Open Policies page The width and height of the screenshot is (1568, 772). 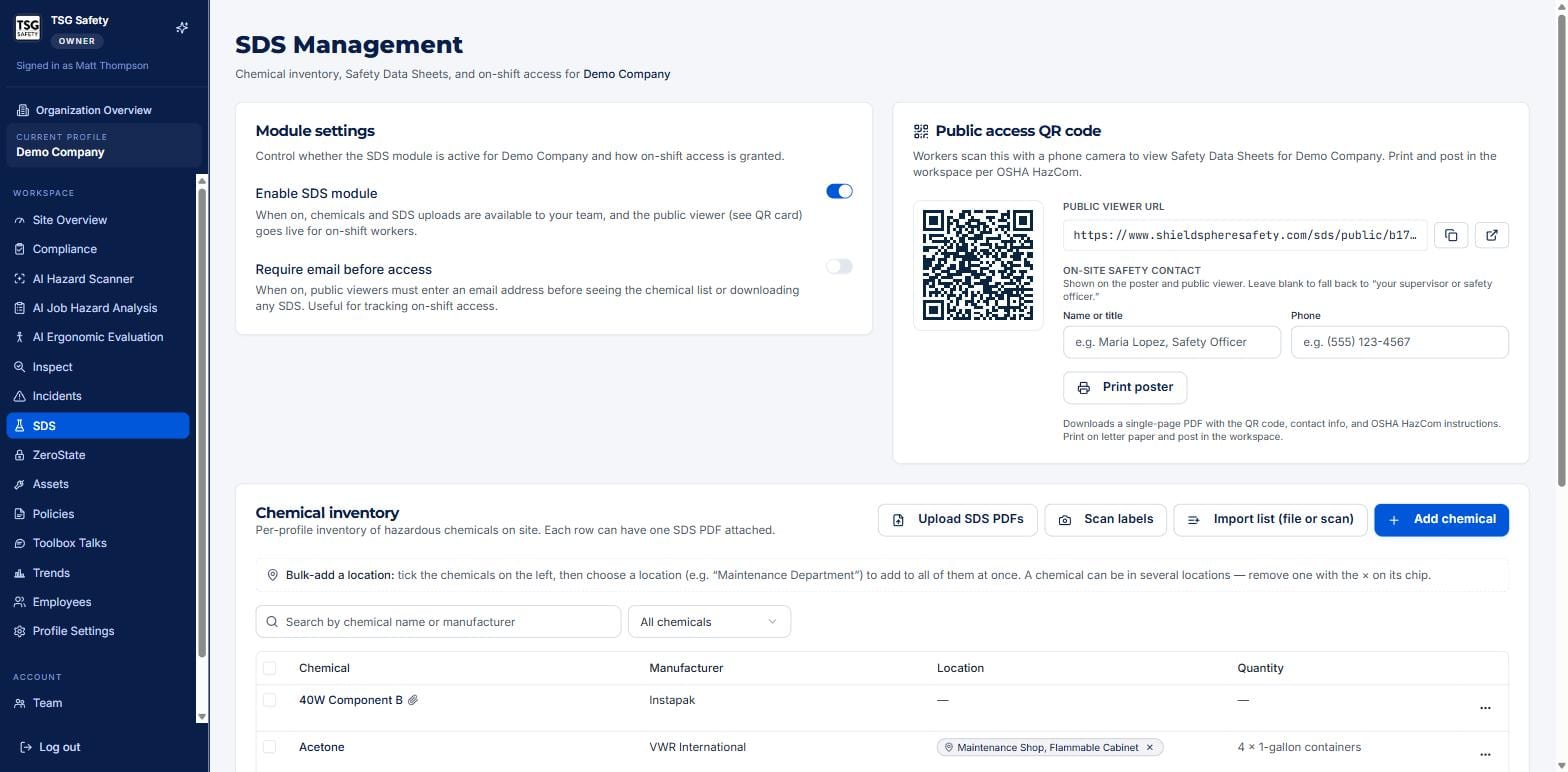pos(98,514)
